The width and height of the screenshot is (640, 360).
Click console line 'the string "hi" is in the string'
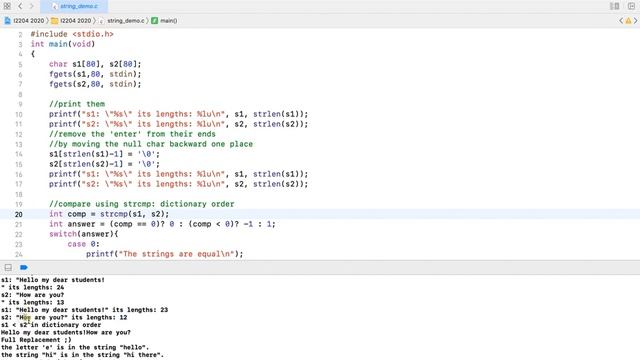[82, 355]
